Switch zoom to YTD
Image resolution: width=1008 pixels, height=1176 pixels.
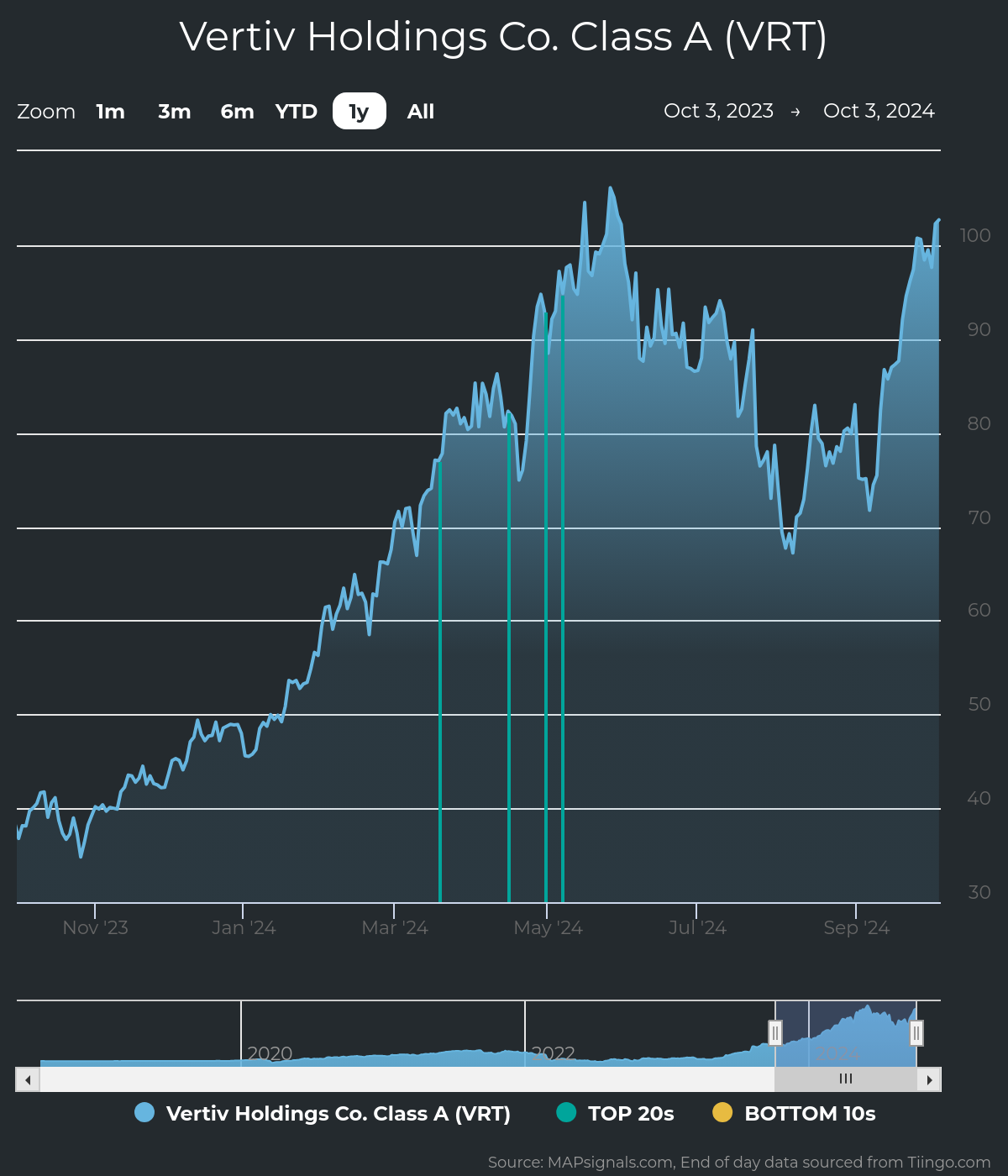click(297, 112)
